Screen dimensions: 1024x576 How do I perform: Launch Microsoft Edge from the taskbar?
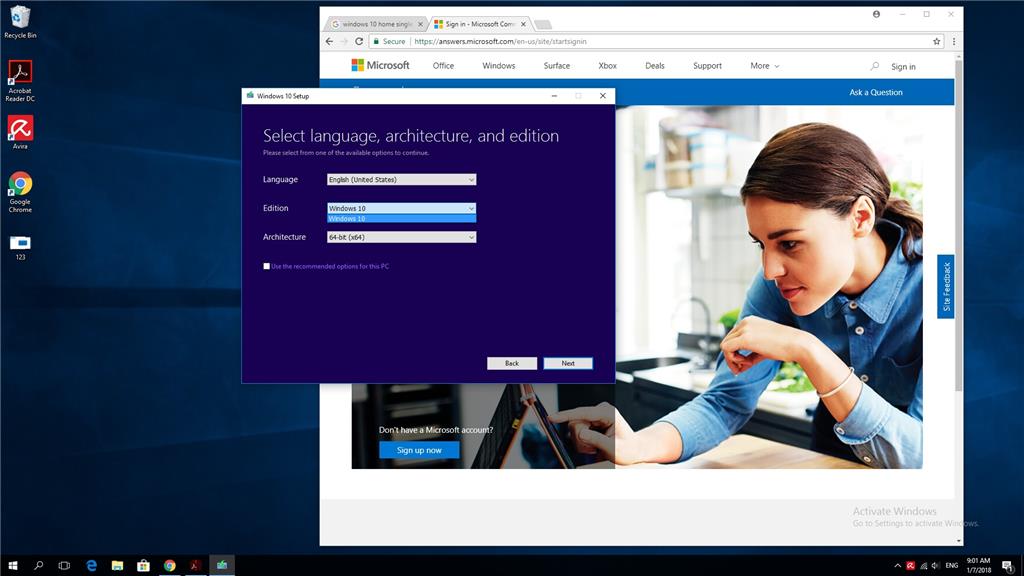(91, 565)
